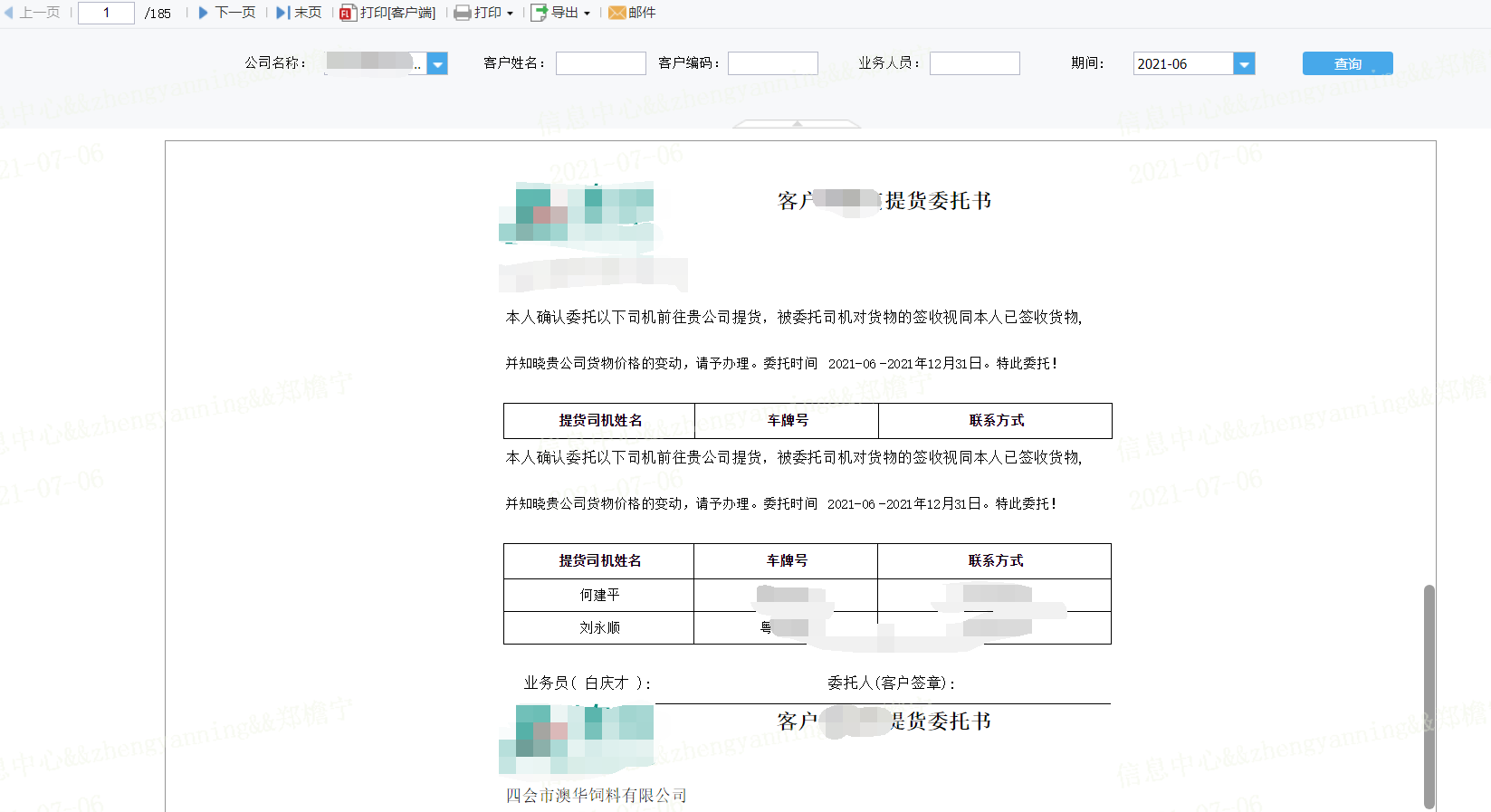Click the 业务人员 input field
Screen dimensions: 1491x812
click(974, 63)
